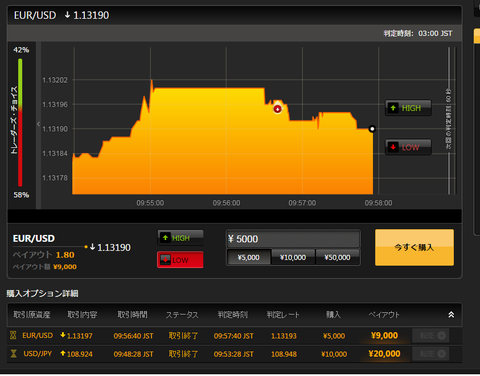Click the 1.13202 price axis label

55,80
